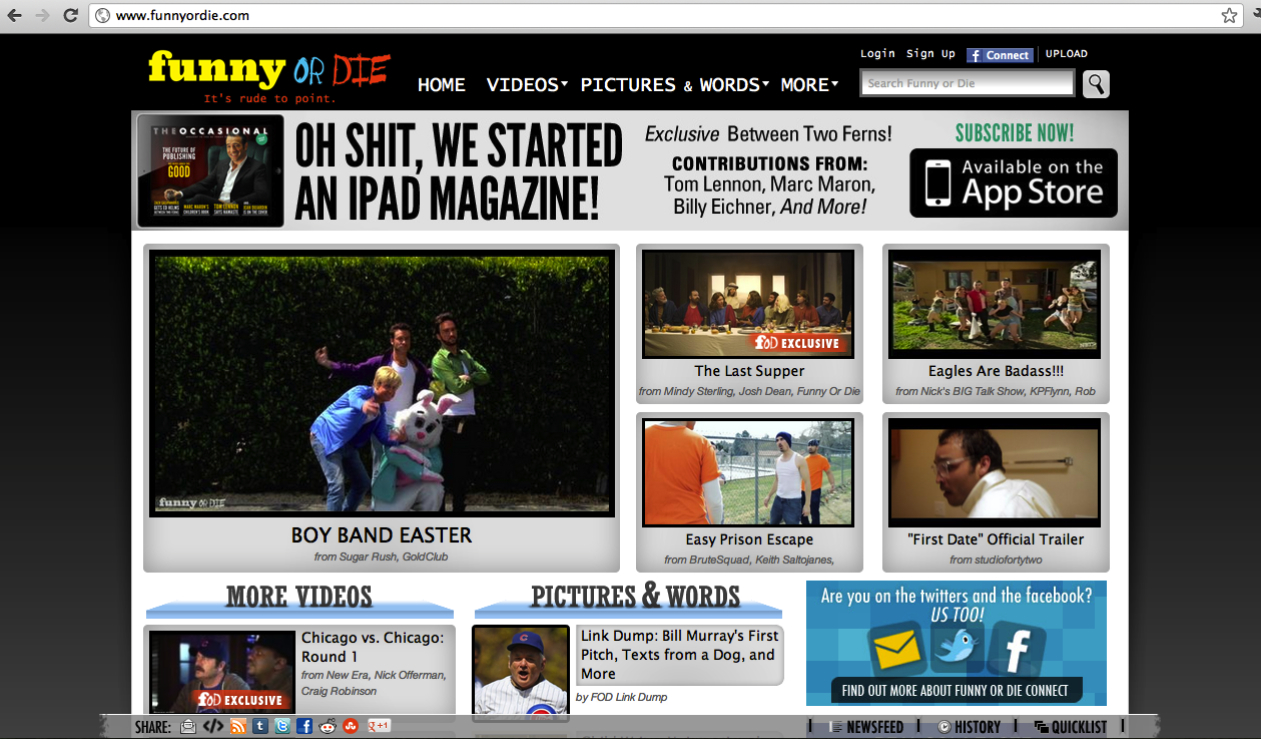Image resolution: width=1261 pixels, height=739 pixels.
Task: Reload the page with the refresh icon
Action: 70,15
